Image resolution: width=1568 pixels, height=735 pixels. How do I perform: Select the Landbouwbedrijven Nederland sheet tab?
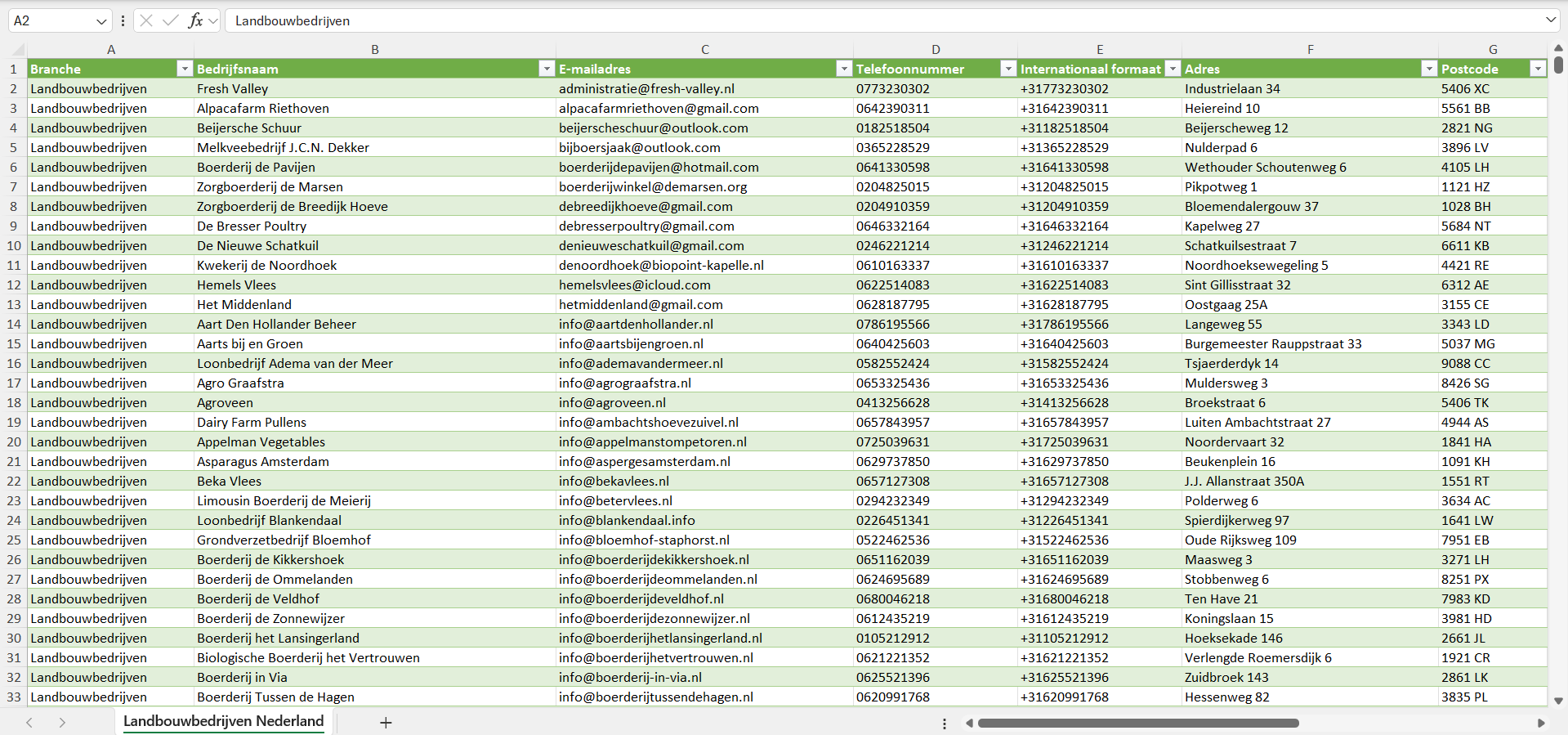coord(223,721)
